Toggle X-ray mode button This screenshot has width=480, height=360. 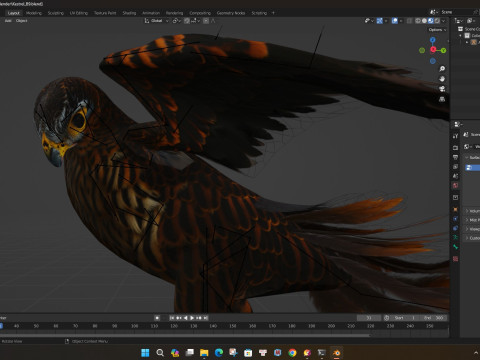(409, 21)
